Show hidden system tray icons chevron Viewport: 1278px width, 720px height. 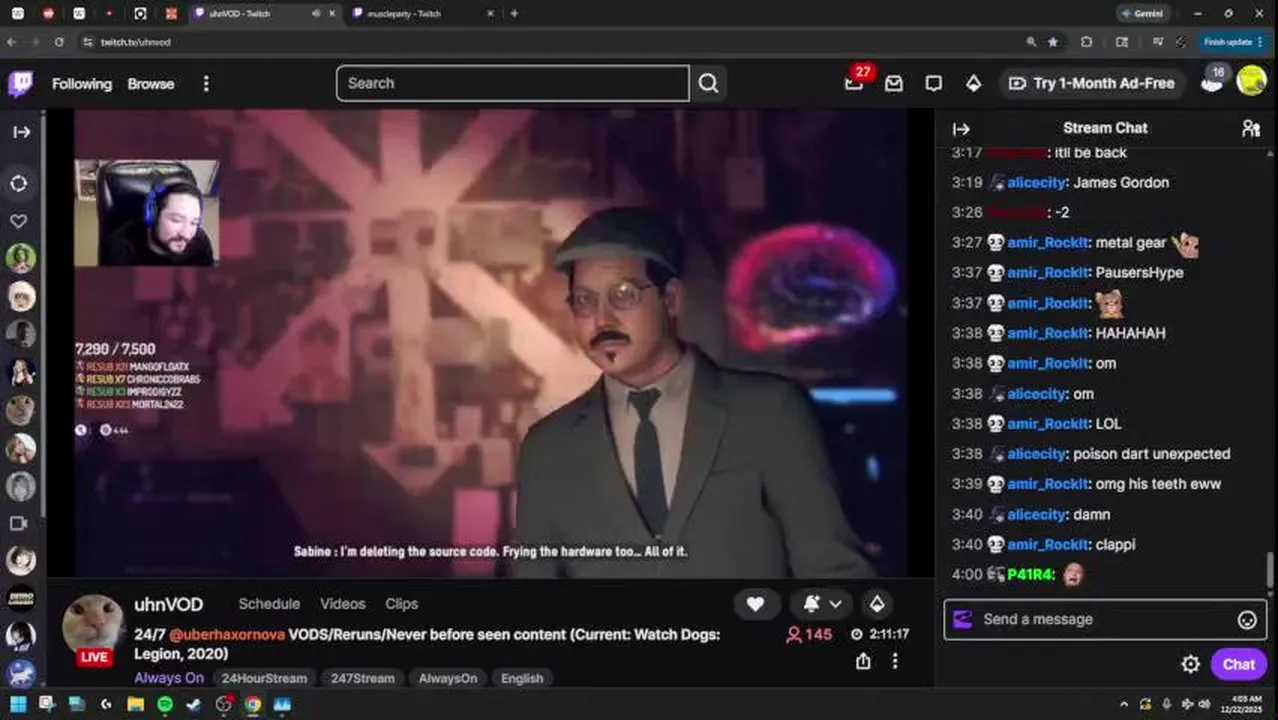click(x=1123, y=705)
